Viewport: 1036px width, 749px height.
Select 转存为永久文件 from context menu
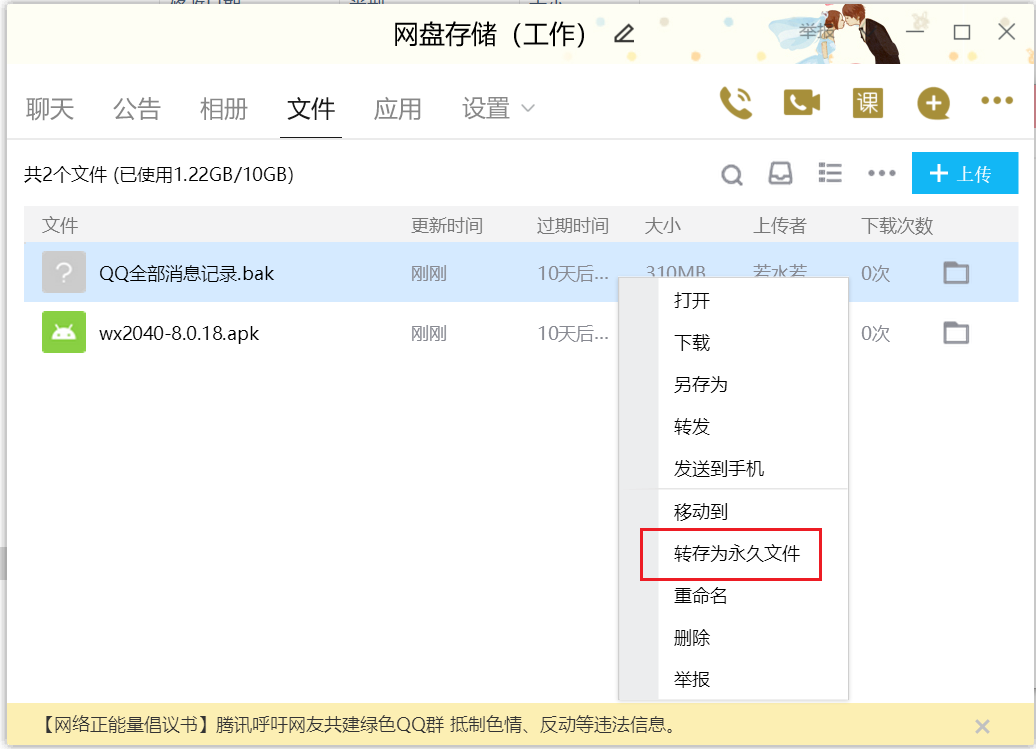pyautogui.click(x=730, y=553)
